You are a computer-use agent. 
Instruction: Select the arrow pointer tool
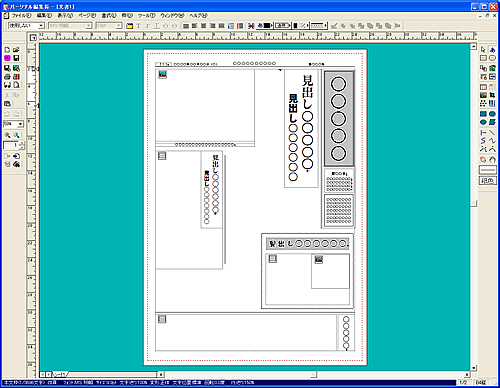click(x=483, y=50)
